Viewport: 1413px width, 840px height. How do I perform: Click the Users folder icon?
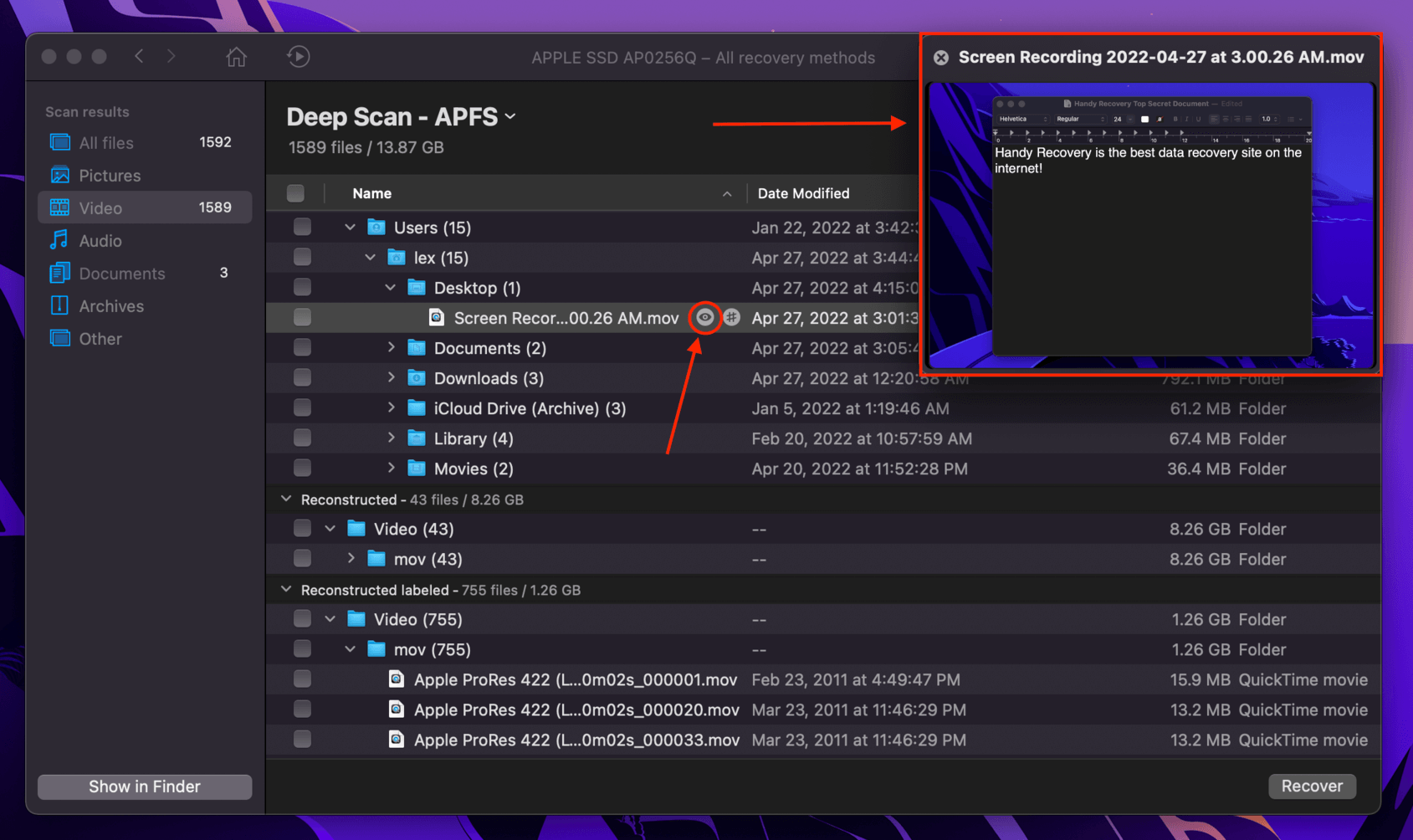[x=376, y=228]
